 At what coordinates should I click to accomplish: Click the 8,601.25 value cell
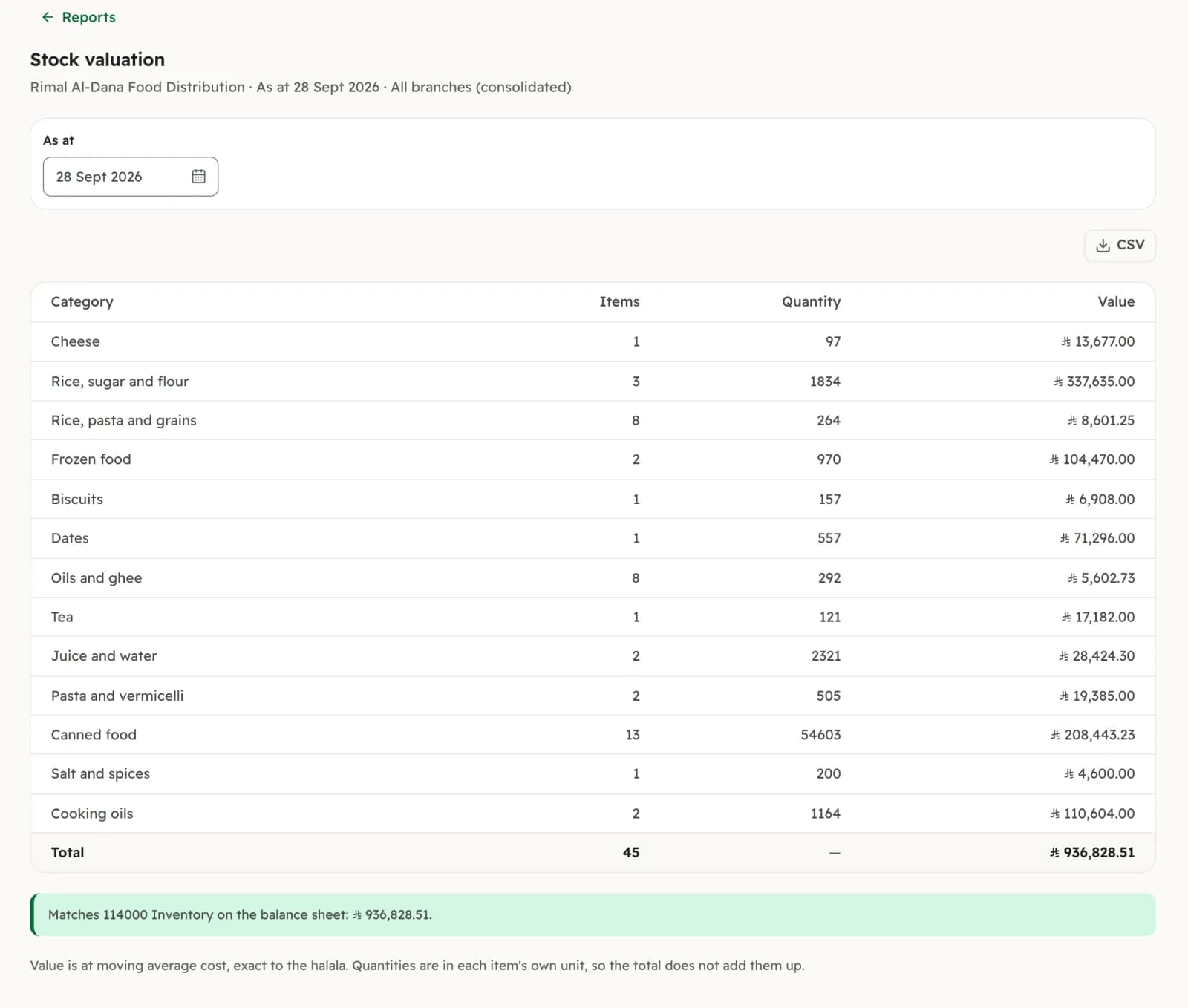pos(1100,420)
